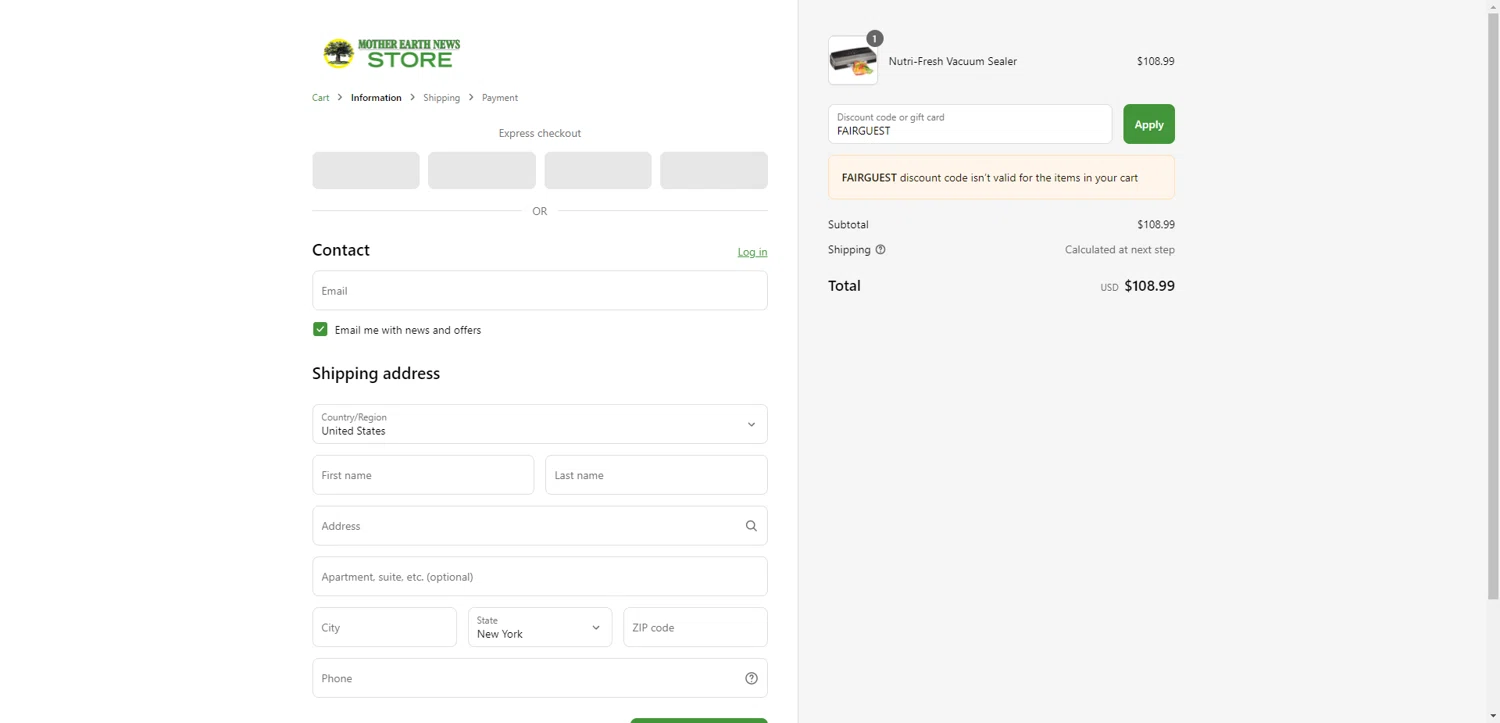Uncheck Email me with news and offers

320,329
